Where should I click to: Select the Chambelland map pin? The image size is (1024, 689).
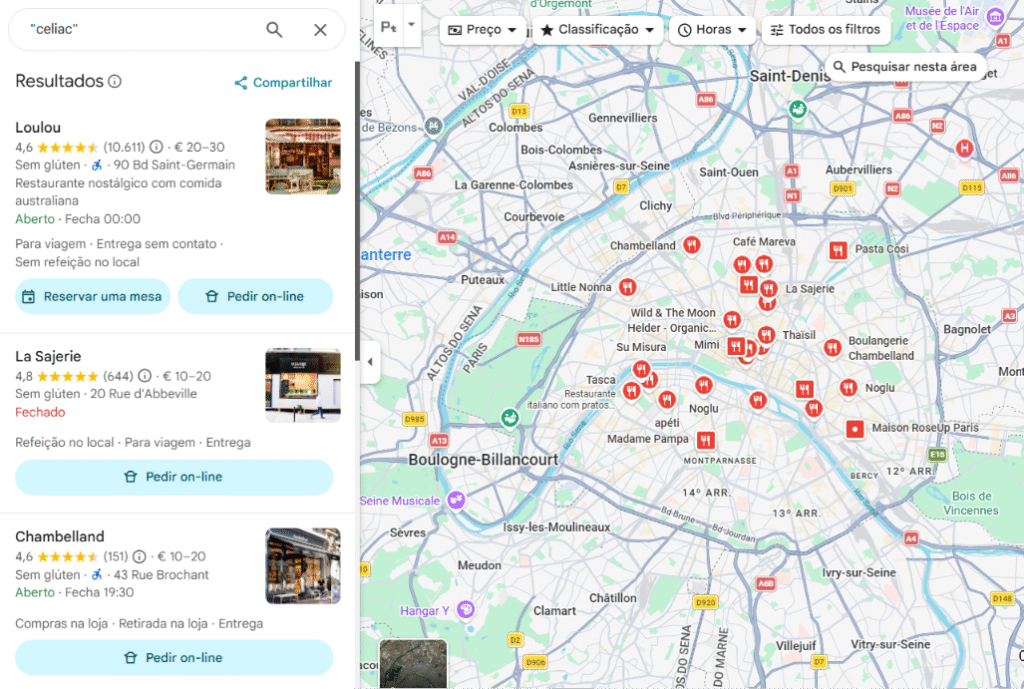coord(692,244)
